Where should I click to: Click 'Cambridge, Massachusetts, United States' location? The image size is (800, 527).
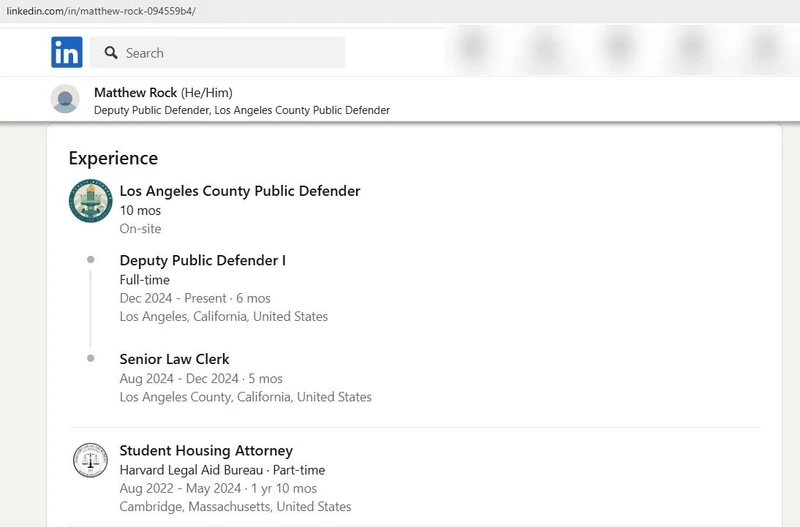tap(235, 507)
